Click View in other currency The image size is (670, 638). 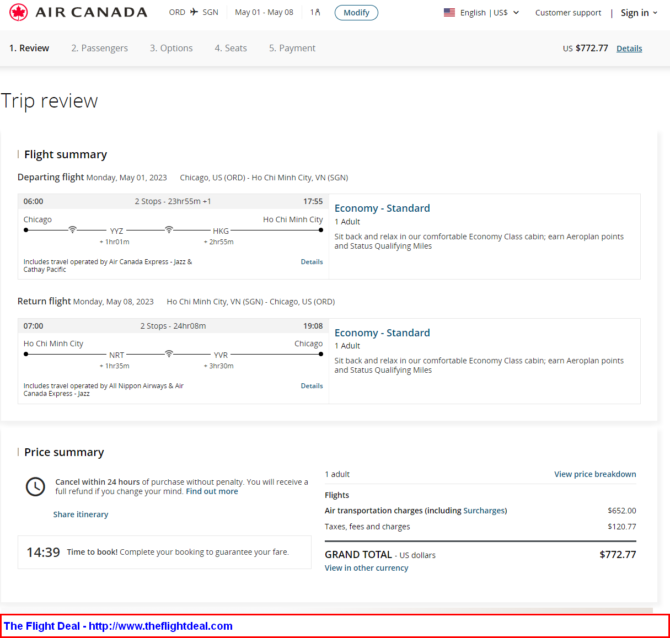tap(366, 568)
